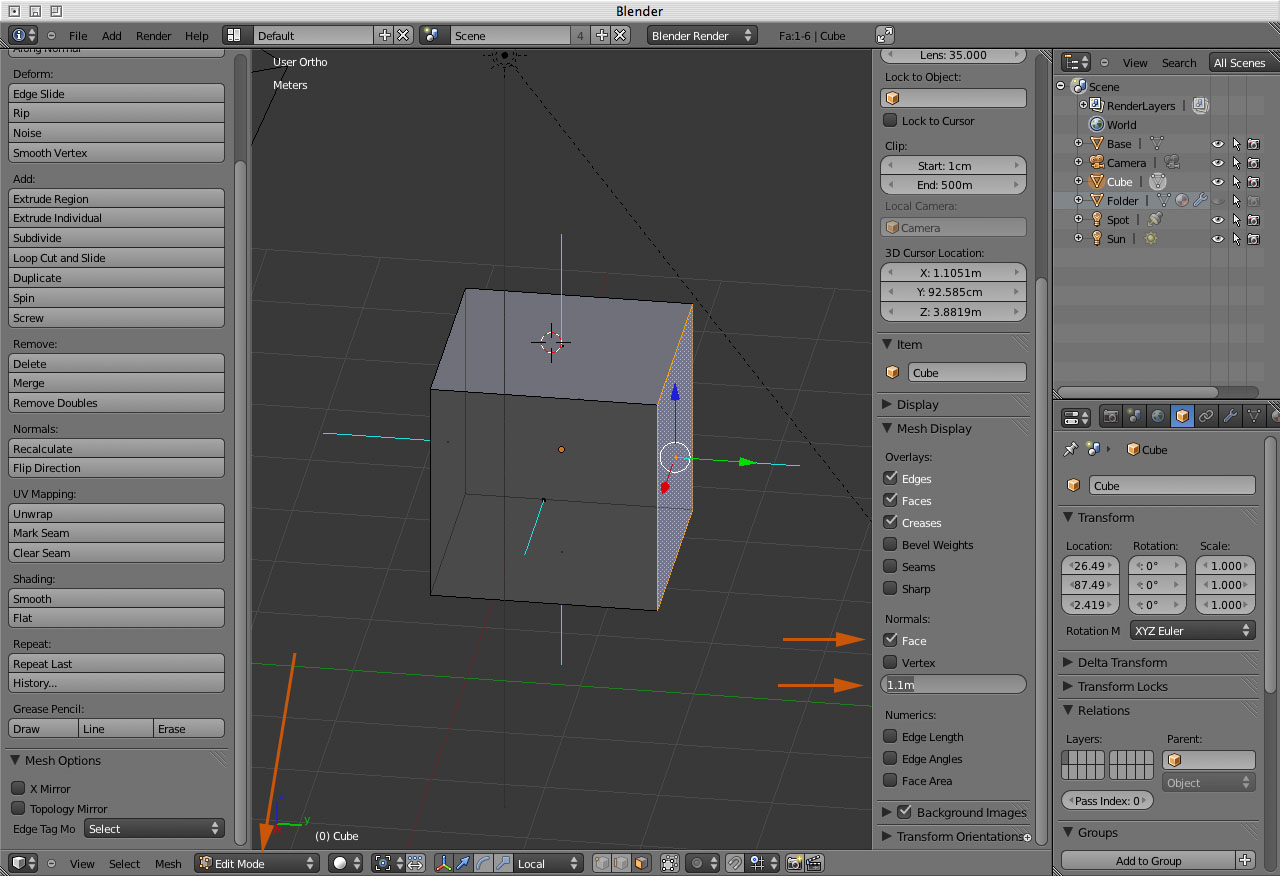Click the Remove Doubles button
The height and width of the screenshot is (876, 1280).
pos(116,403)
